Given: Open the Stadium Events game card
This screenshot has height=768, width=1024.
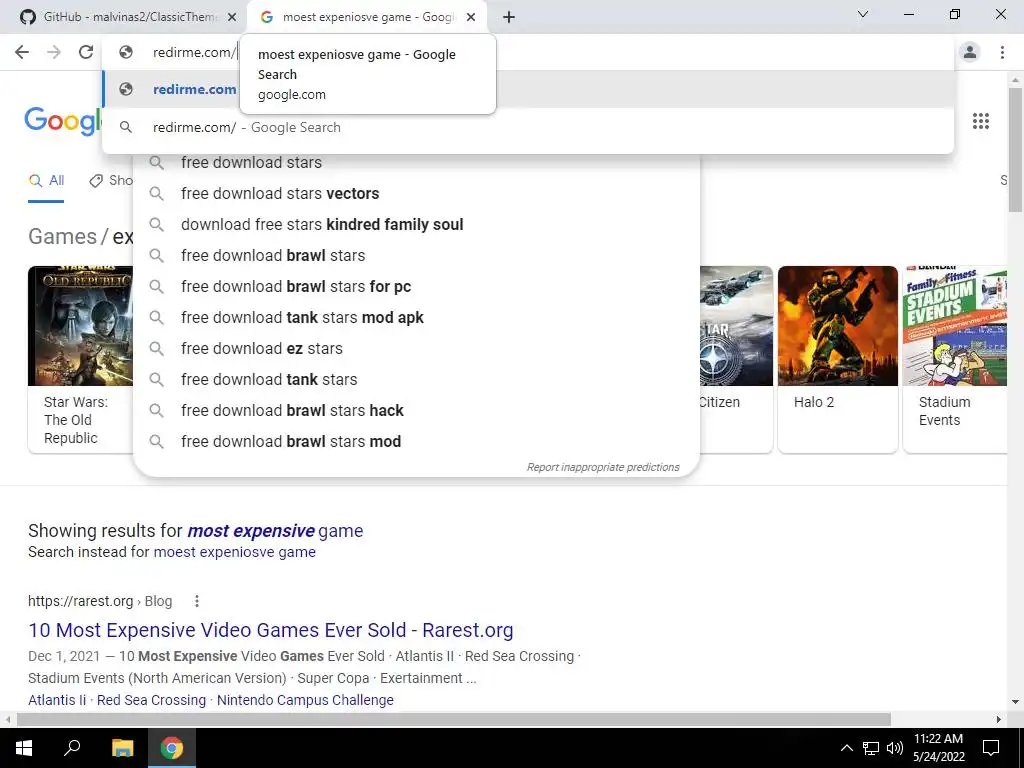Looking at the screenshot, I should 955,359.
